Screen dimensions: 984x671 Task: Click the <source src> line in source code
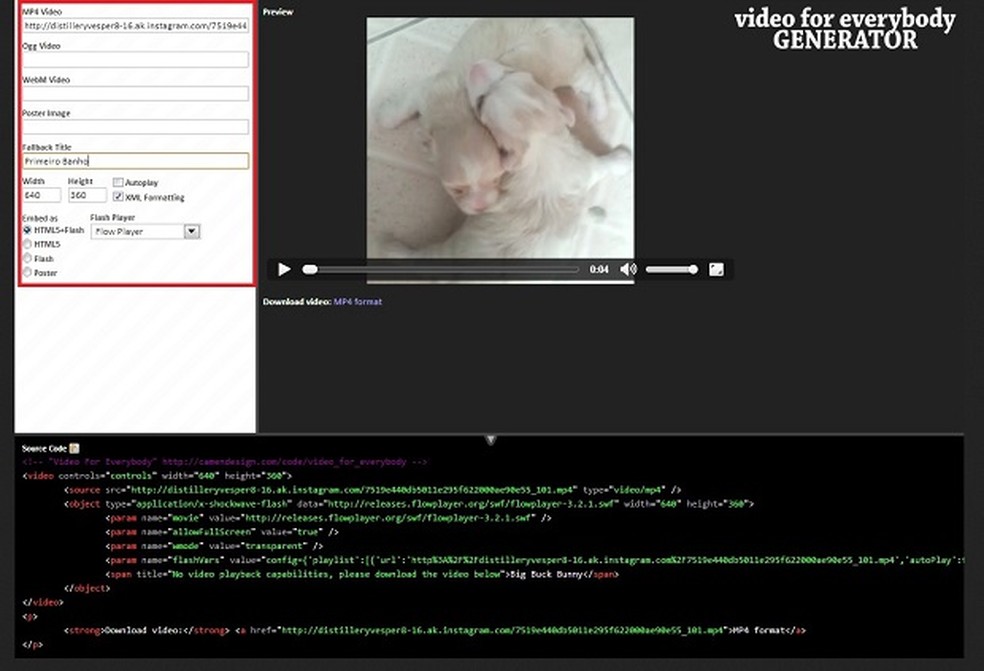click(x=372, y=490)
